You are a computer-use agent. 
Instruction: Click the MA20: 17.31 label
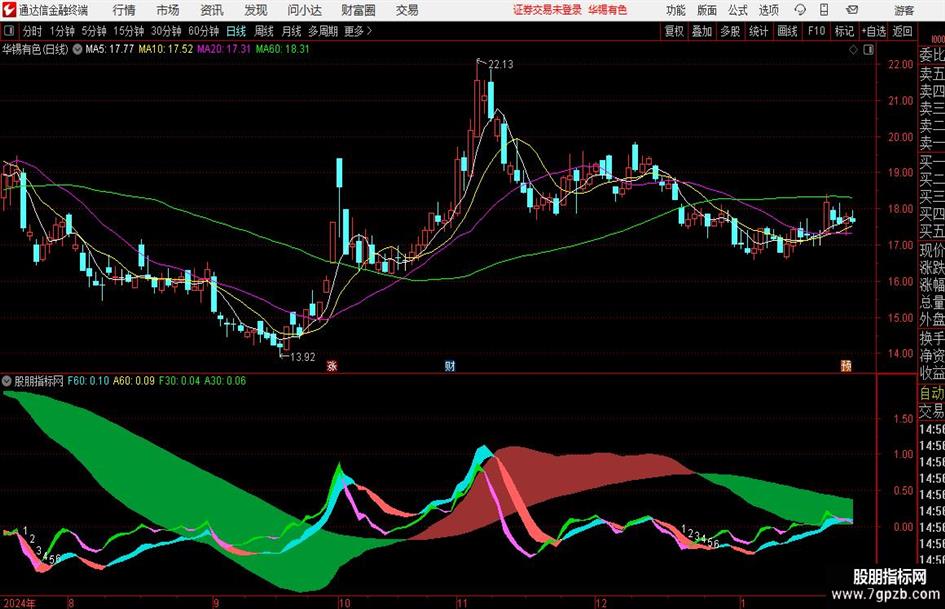pos(224,49)
